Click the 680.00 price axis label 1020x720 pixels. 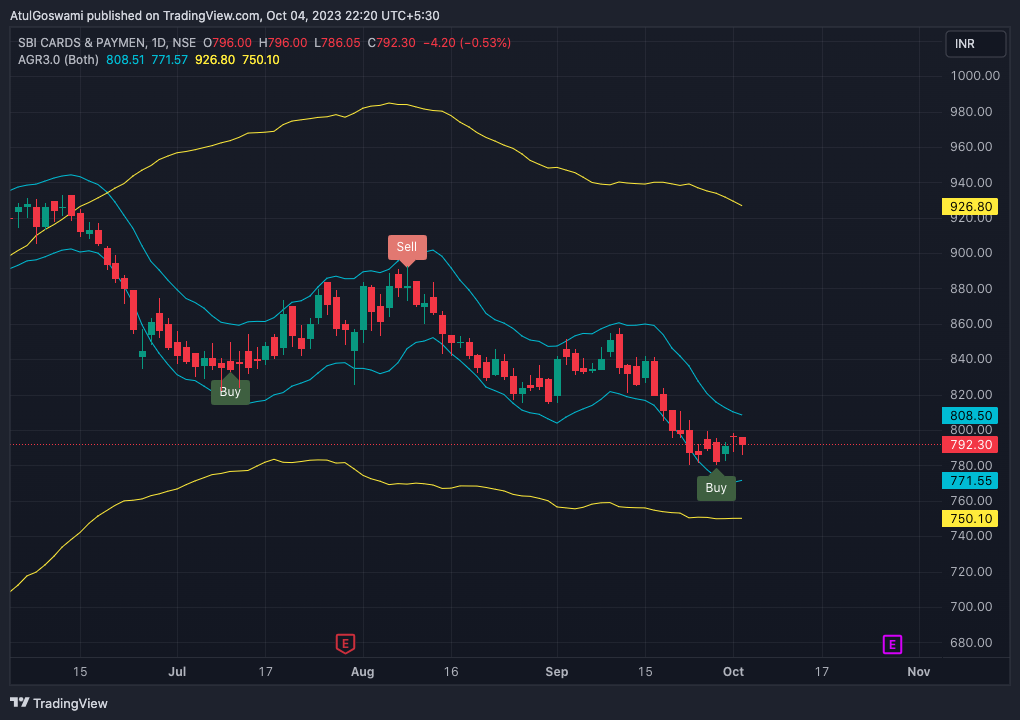(x=971, y=643)
